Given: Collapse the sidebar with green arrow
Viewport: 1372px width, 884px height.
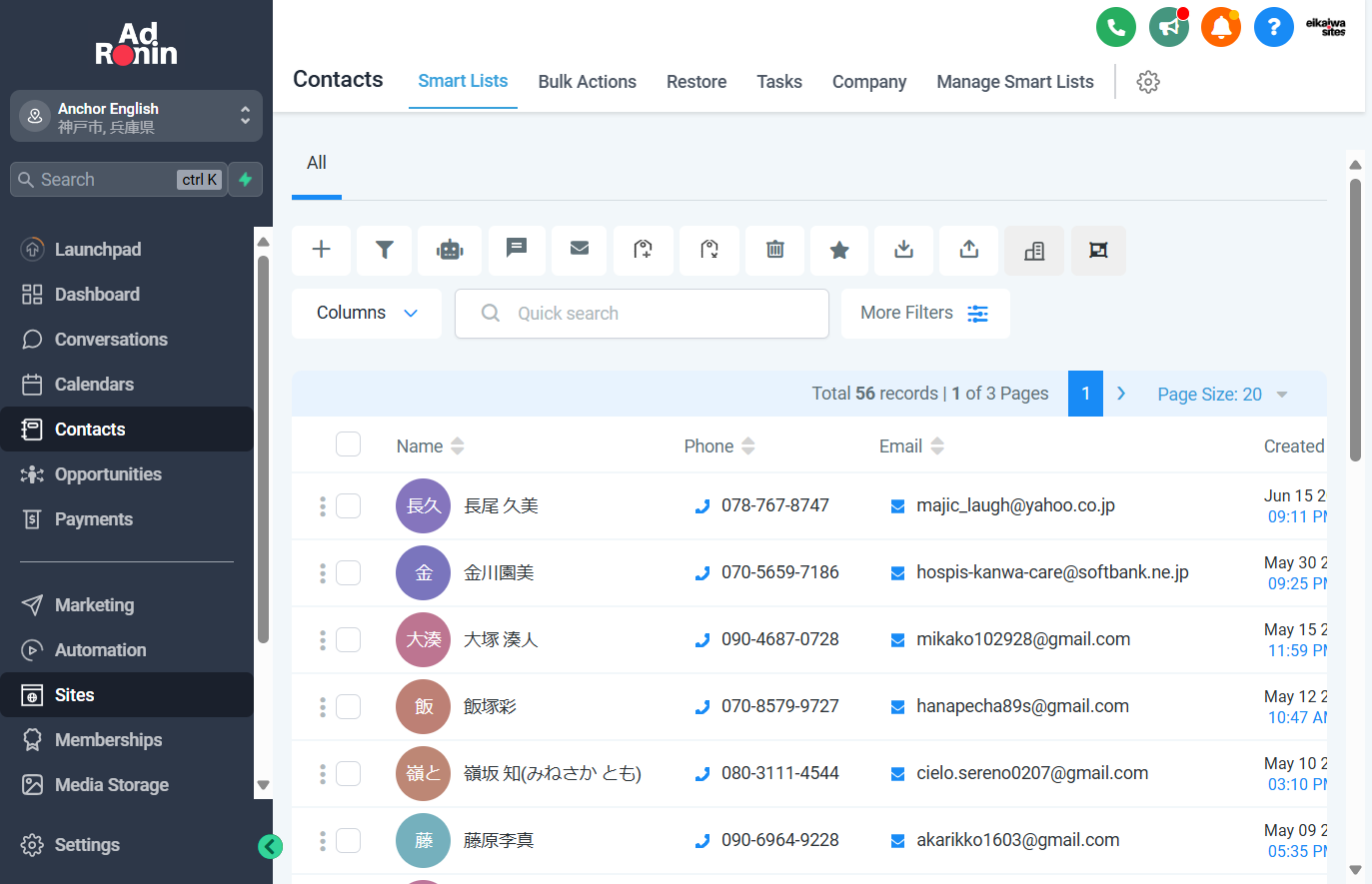Looking at the screenshot, I should coord(270,847).
